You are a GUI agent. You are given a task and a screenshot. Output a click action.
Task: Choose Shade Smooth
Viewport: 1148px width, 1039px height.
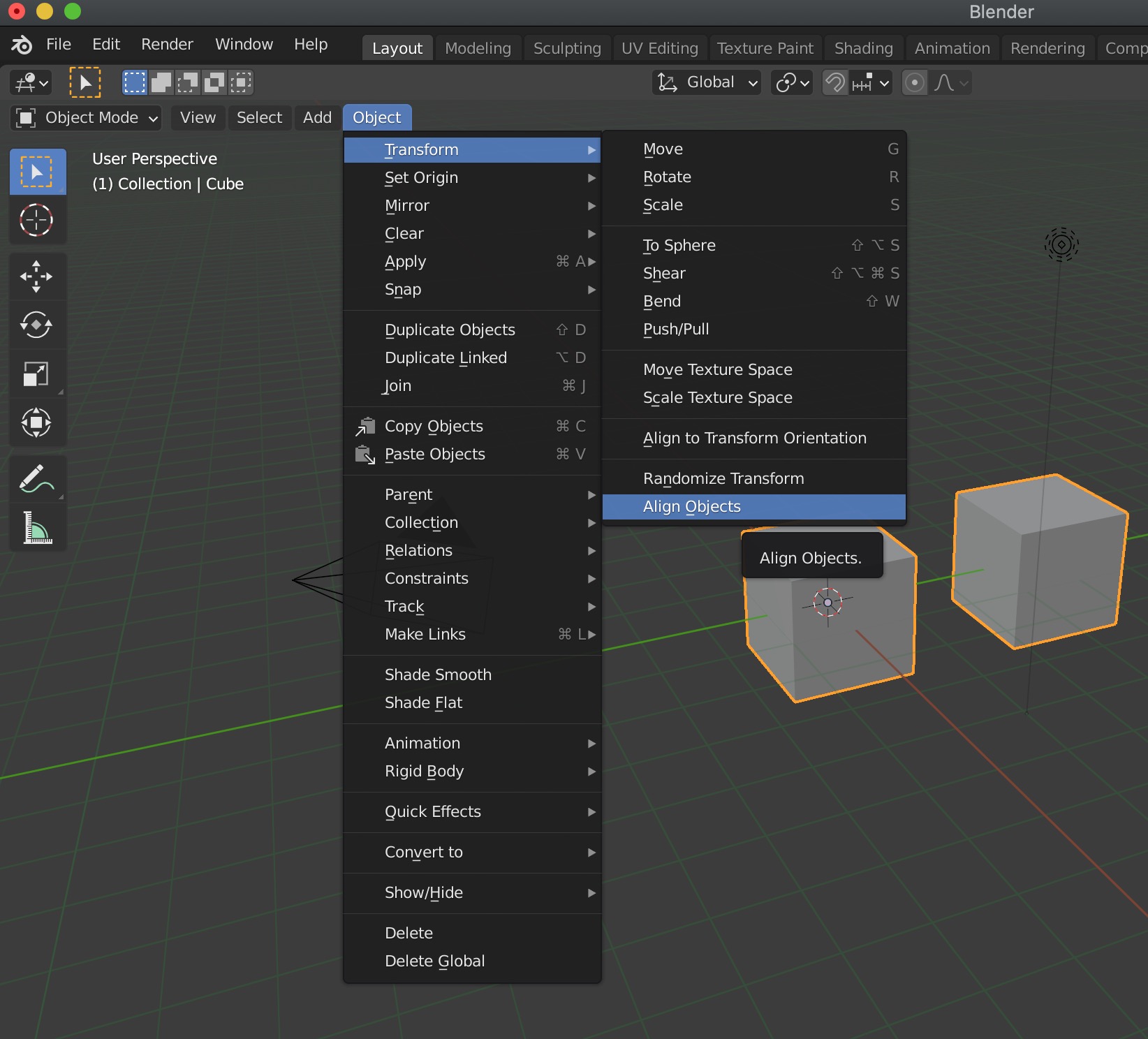(x=473, y=675)
